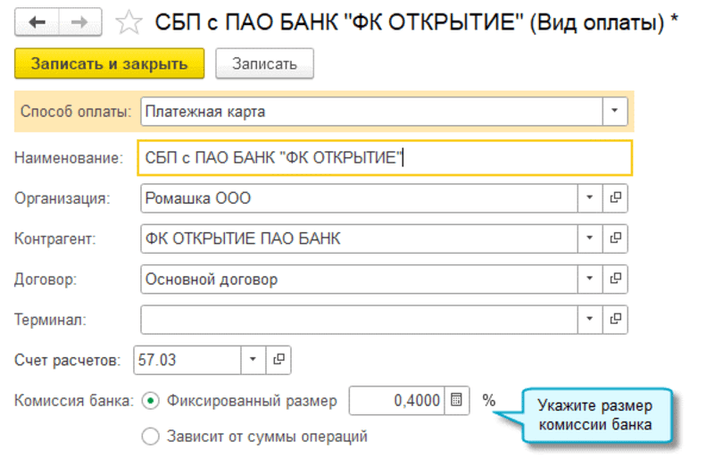The height and width of the screenshot is (468, 714).
Task: Expand the Способ оплаты dropdown
Action: point(615,111)
